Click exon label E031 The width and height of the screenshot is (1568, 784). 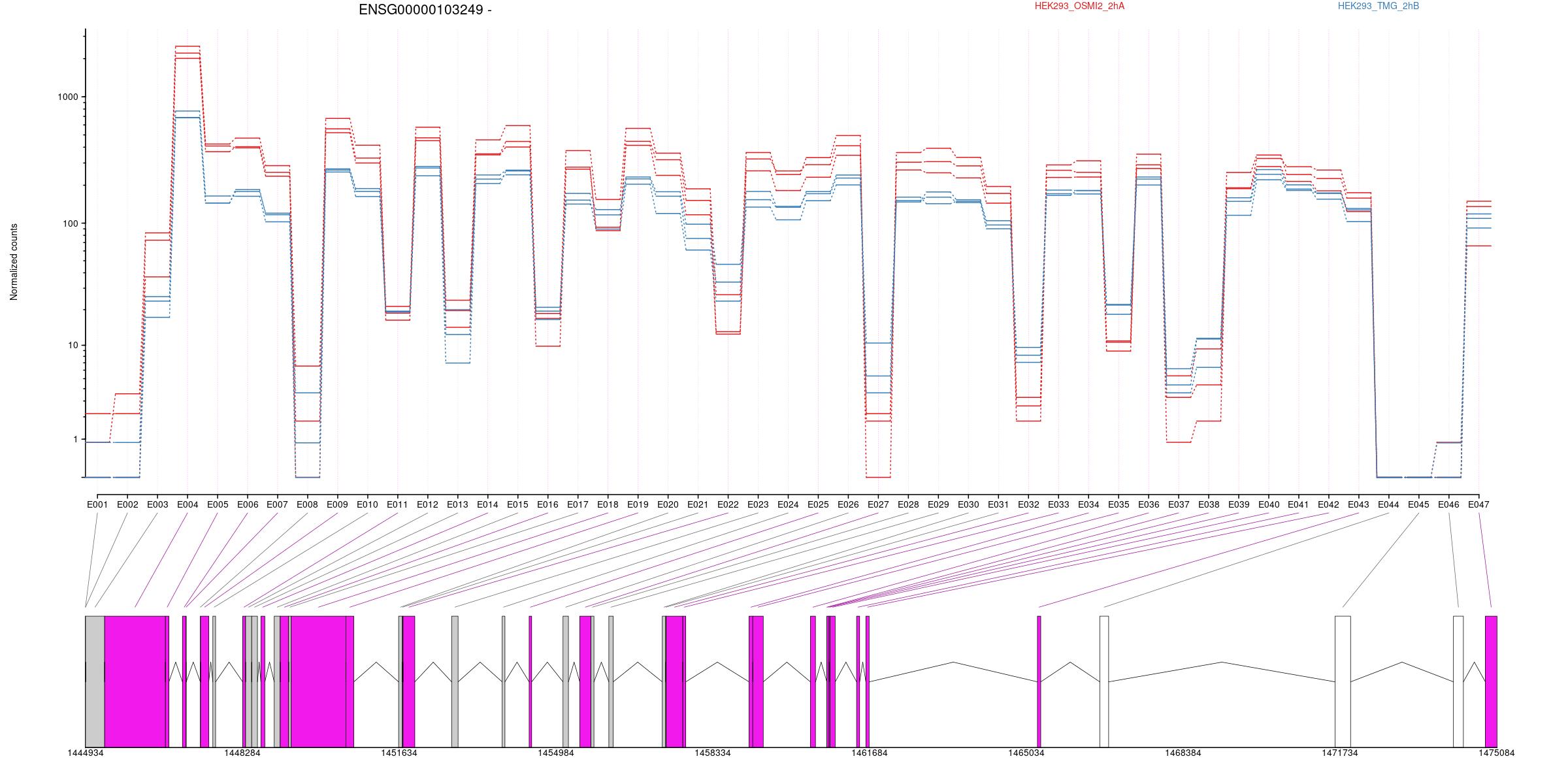click(999, 504)
